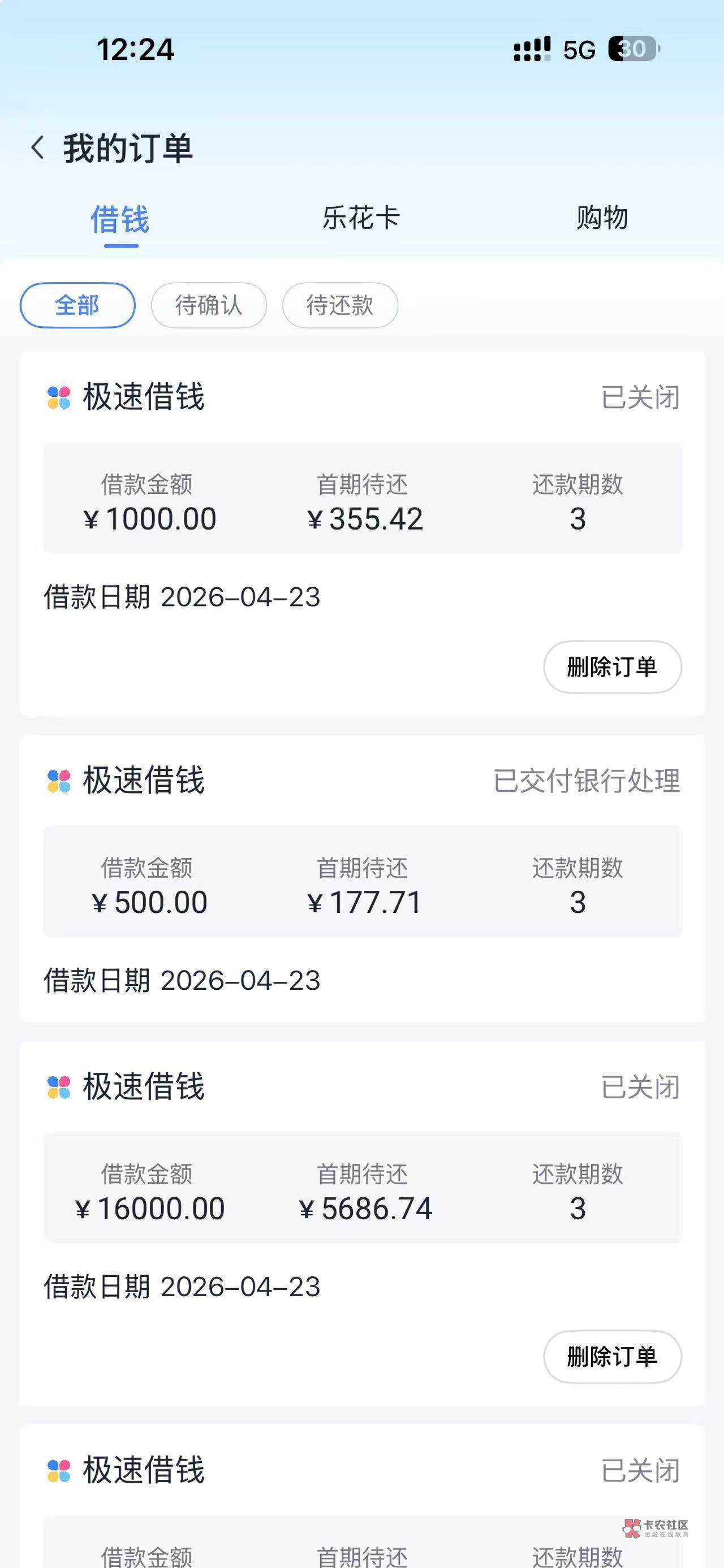The width and height of the screenshot is (724, 1568).
Task: Open the 购物 tab
Action: pyautogui.click(x=602, y=218)
